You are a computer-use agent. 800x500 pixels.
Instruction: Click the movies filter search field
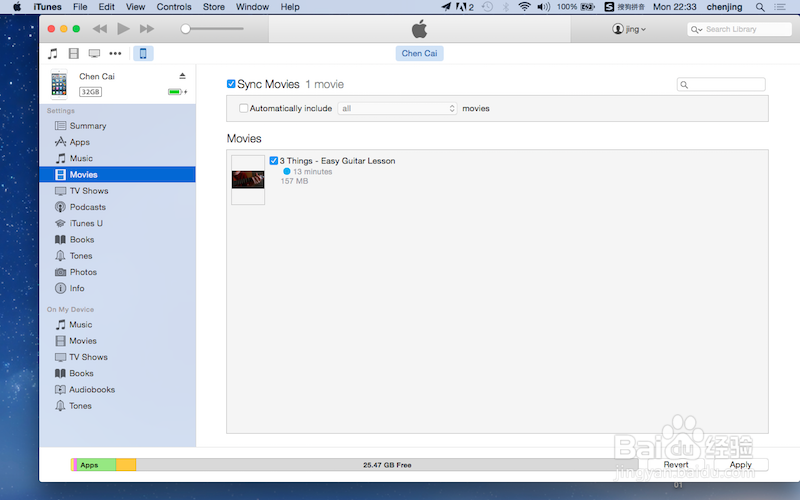[721, 85]
